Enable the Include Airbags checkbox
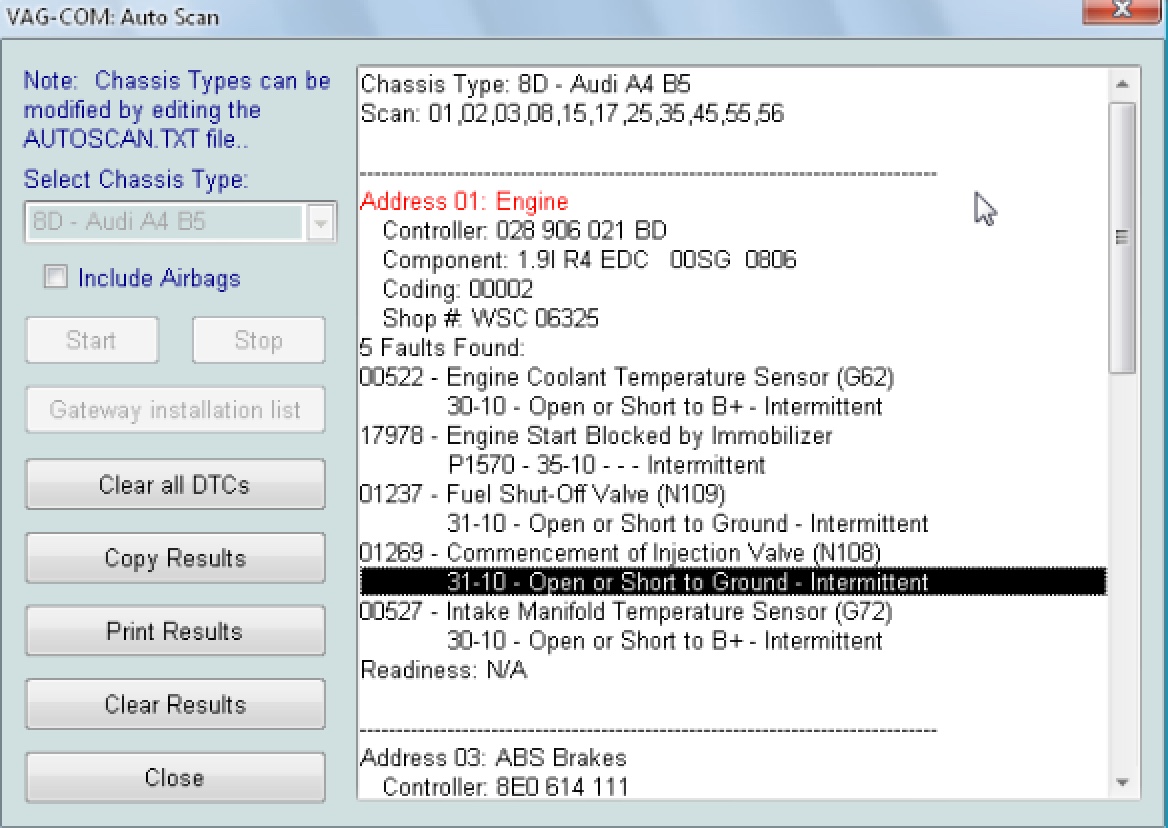Screen dimensions: 1168x828 click(56, 278)
